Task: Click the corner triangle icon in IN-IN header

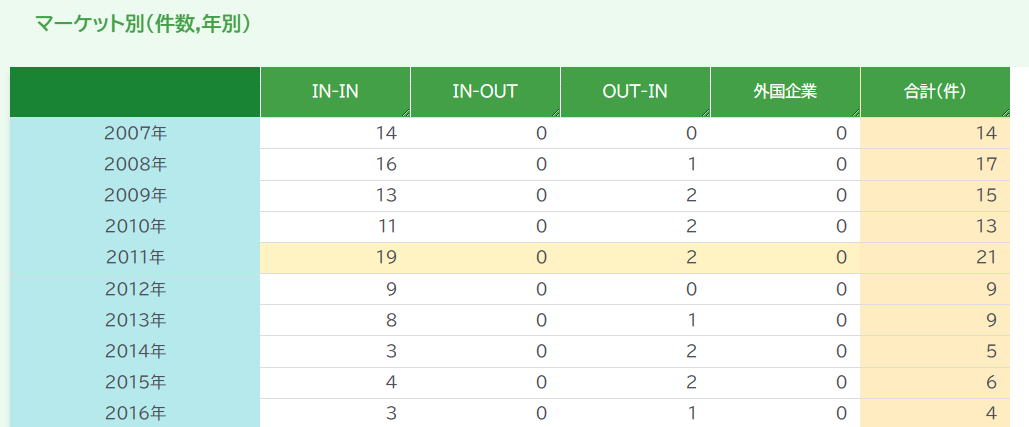Action: pyautogui.click(x=406, y=113)
